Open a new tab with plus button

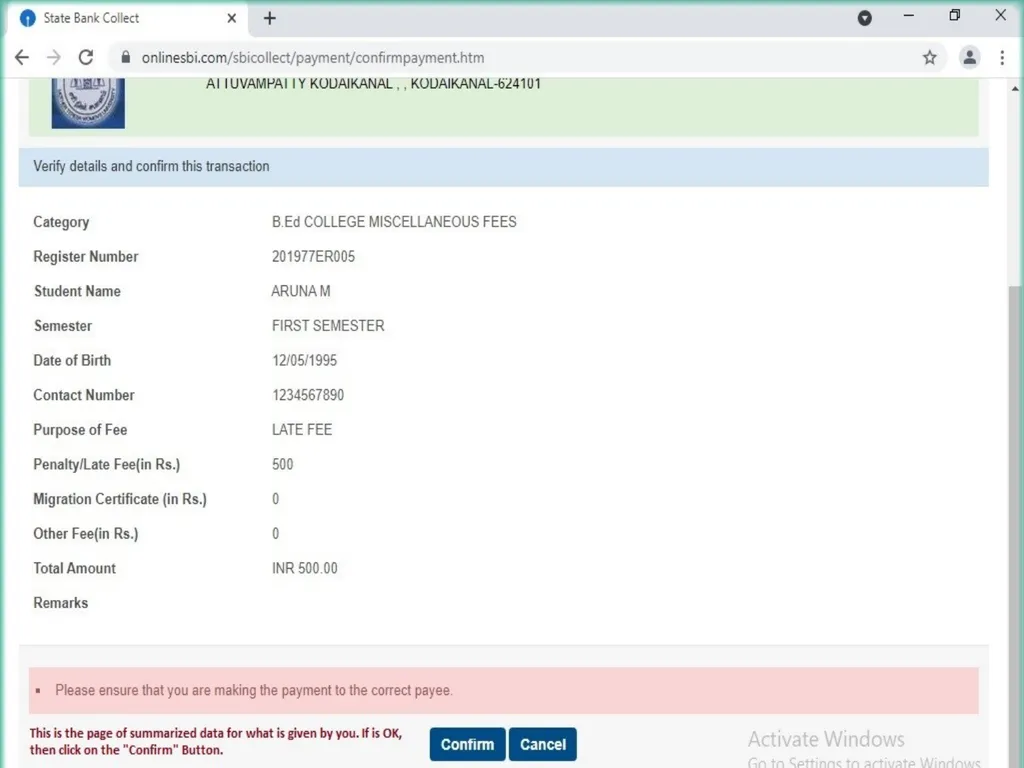point(270,18)
